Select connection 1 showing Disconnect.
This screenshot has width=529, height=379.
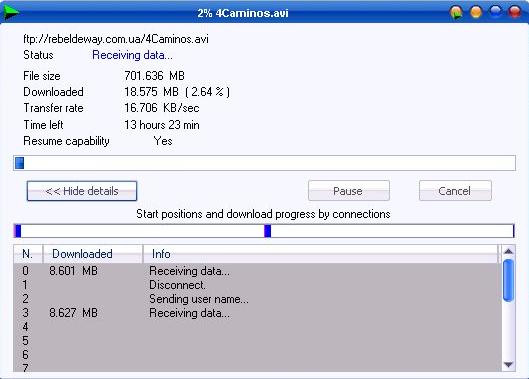click(257, 285)
